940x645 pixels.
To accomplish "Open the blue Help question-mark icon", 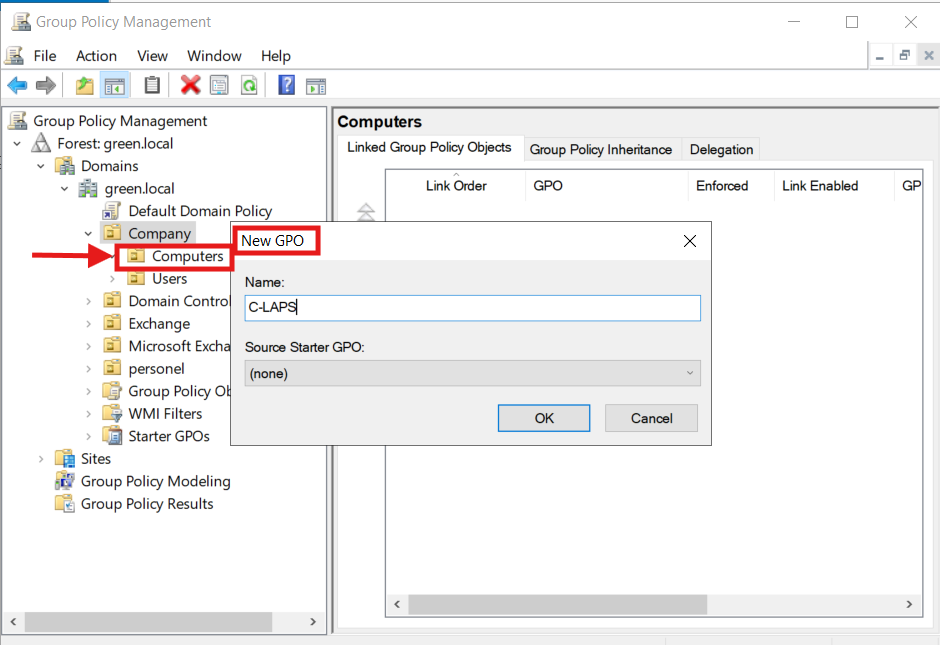I will pyautogui.click(x=286, y=85).
